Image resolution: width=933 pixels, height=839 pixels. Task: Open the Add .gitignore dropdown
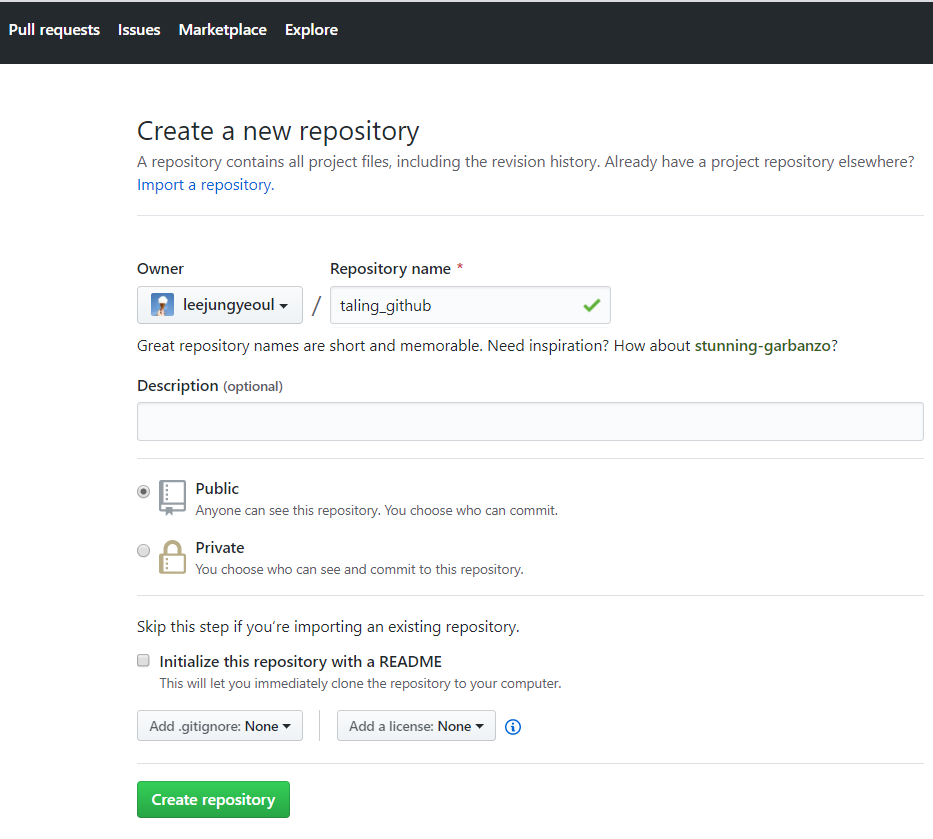tap(220, 726)
